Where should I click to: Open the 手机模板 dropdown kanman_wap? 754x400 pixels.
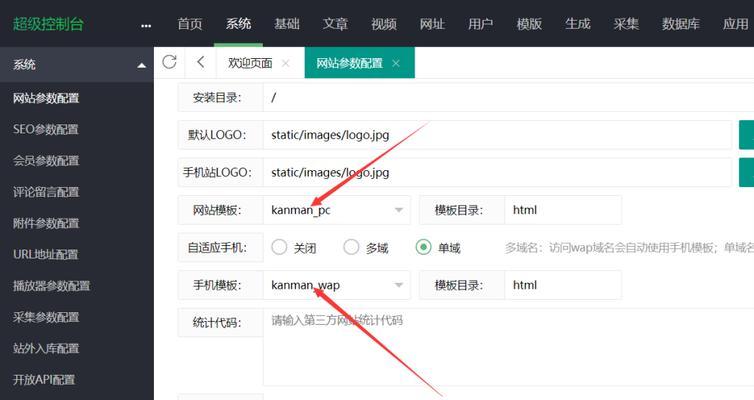(337, 285)
